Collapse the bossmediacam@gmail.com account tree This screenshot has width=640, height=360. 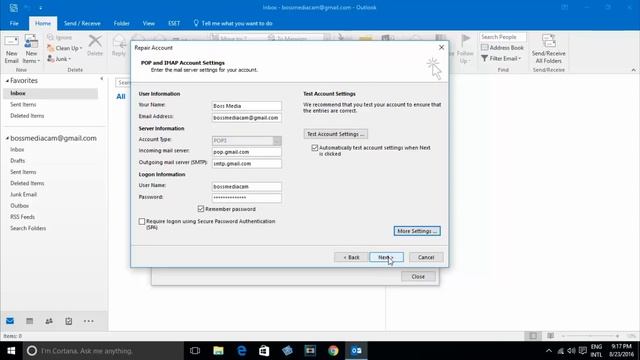coord(7,138)
